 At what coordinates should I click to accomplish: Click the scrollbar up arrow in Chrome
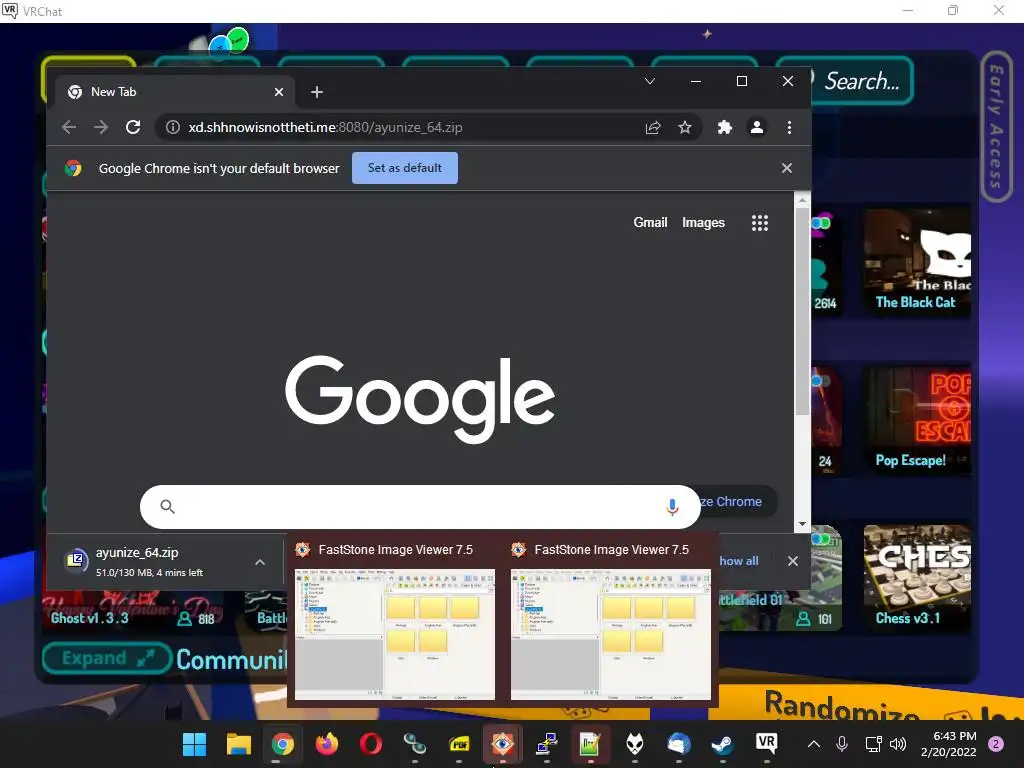pos(802,199)
